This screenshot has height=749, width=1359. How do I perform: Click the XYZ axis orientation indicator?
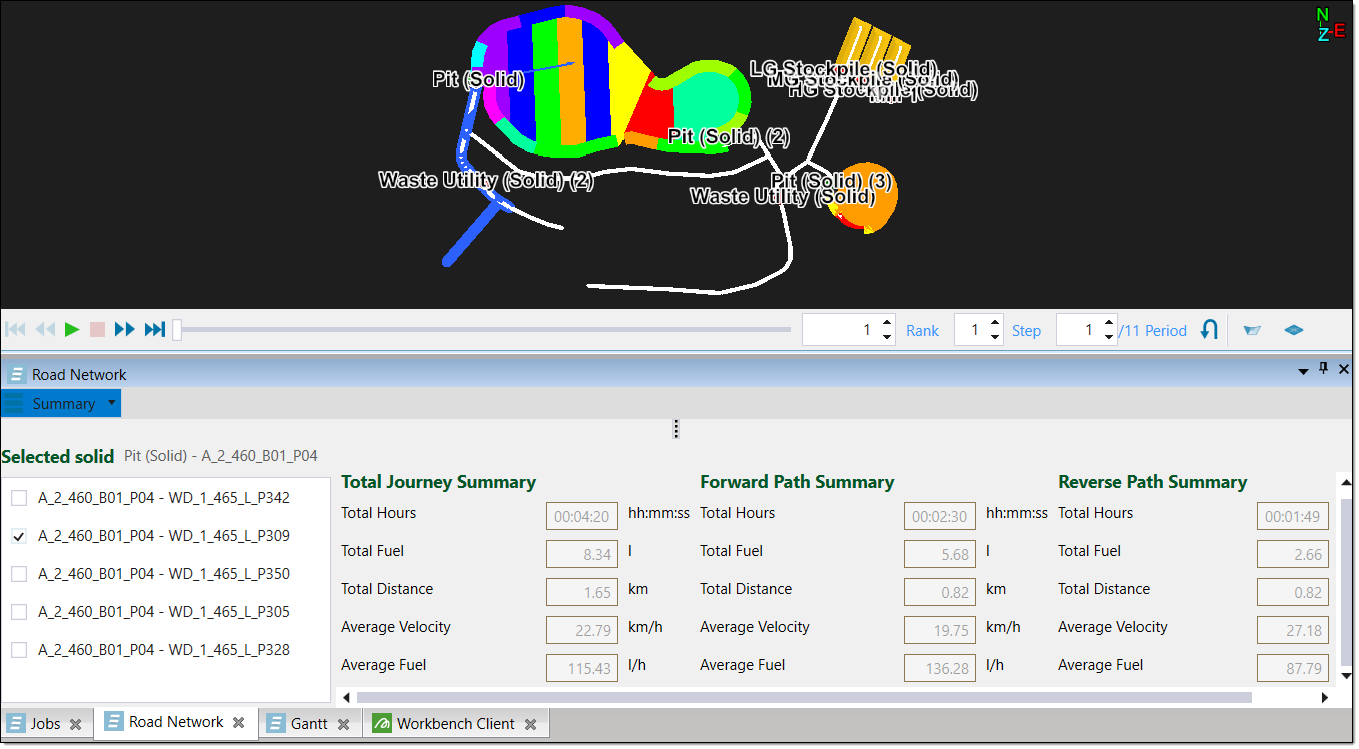click(1328, 25)
